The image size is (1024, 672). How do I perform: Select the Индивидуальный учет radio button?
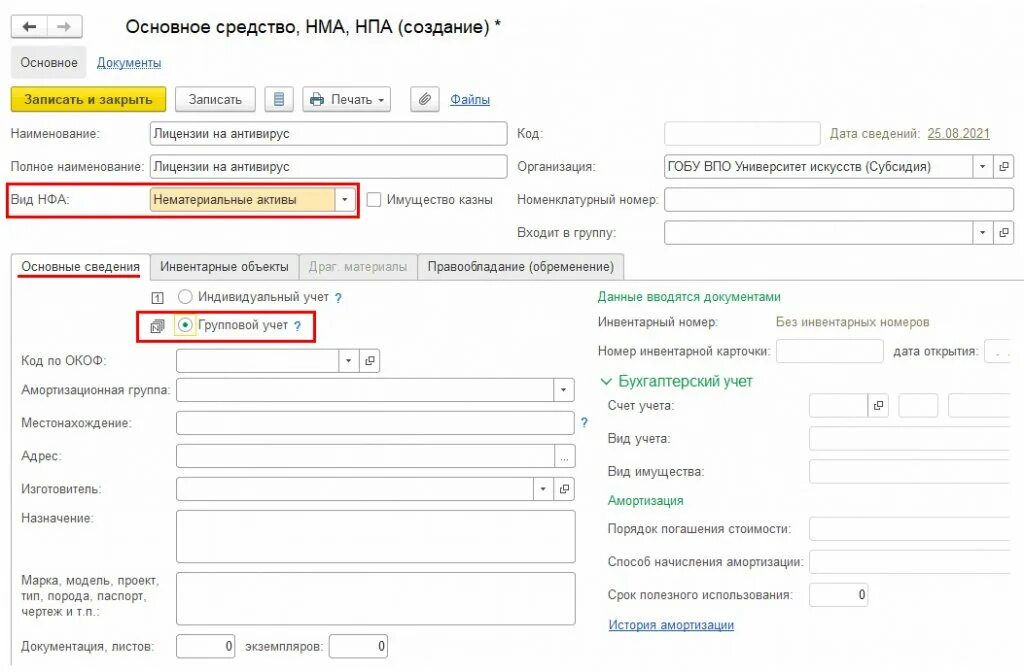point(185,297)
